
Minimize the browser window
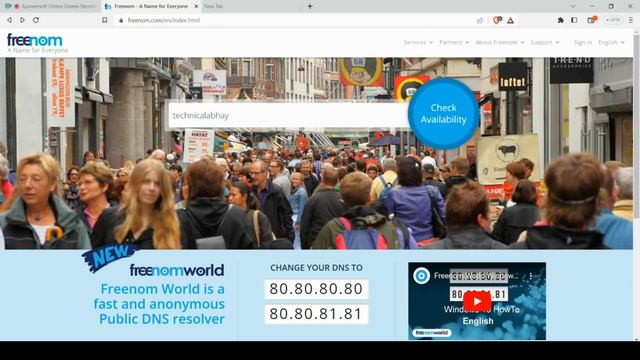592,6
